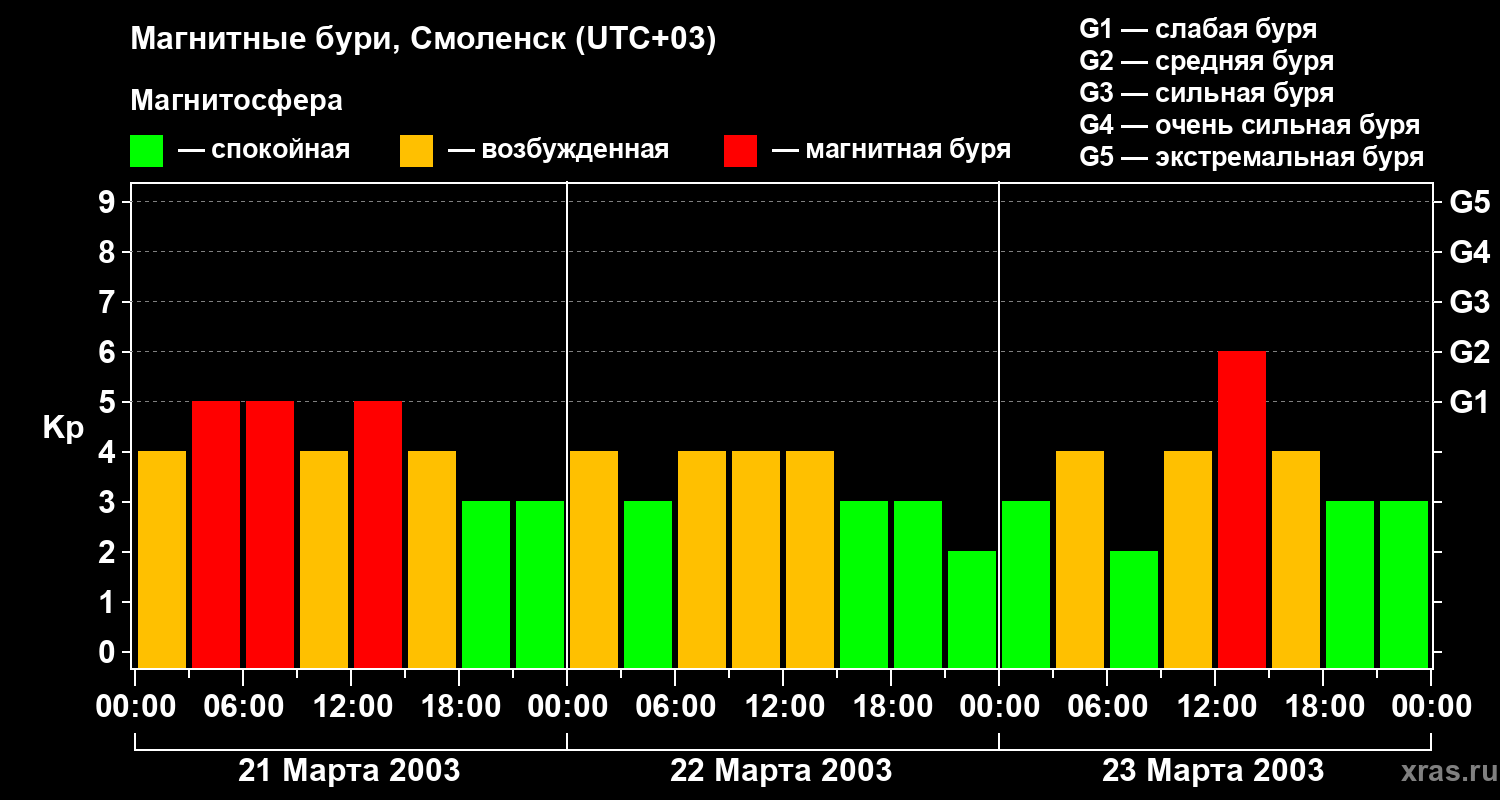
Task: Click the red 12:00 bar on 21 March
Action: [x=378, y=535]
